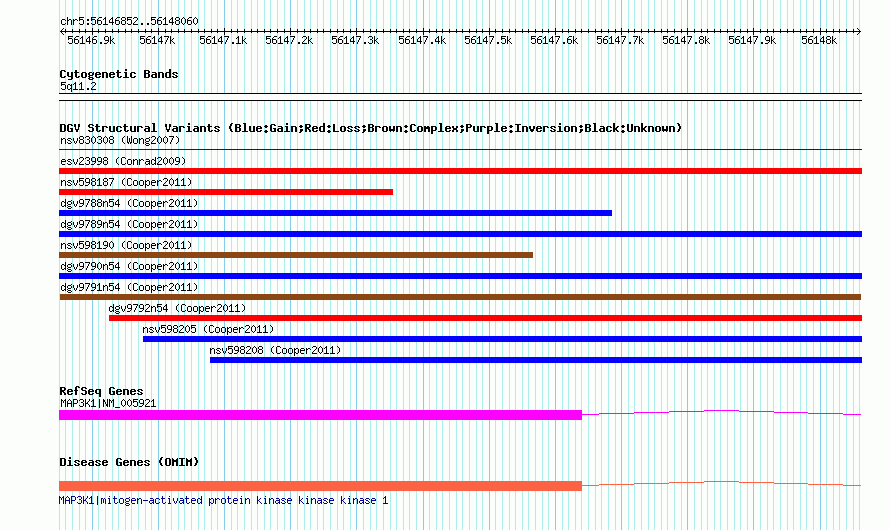Open the esv23998 (Conrad2009) label
890x530 pixels.
click(x=123, y=161)
